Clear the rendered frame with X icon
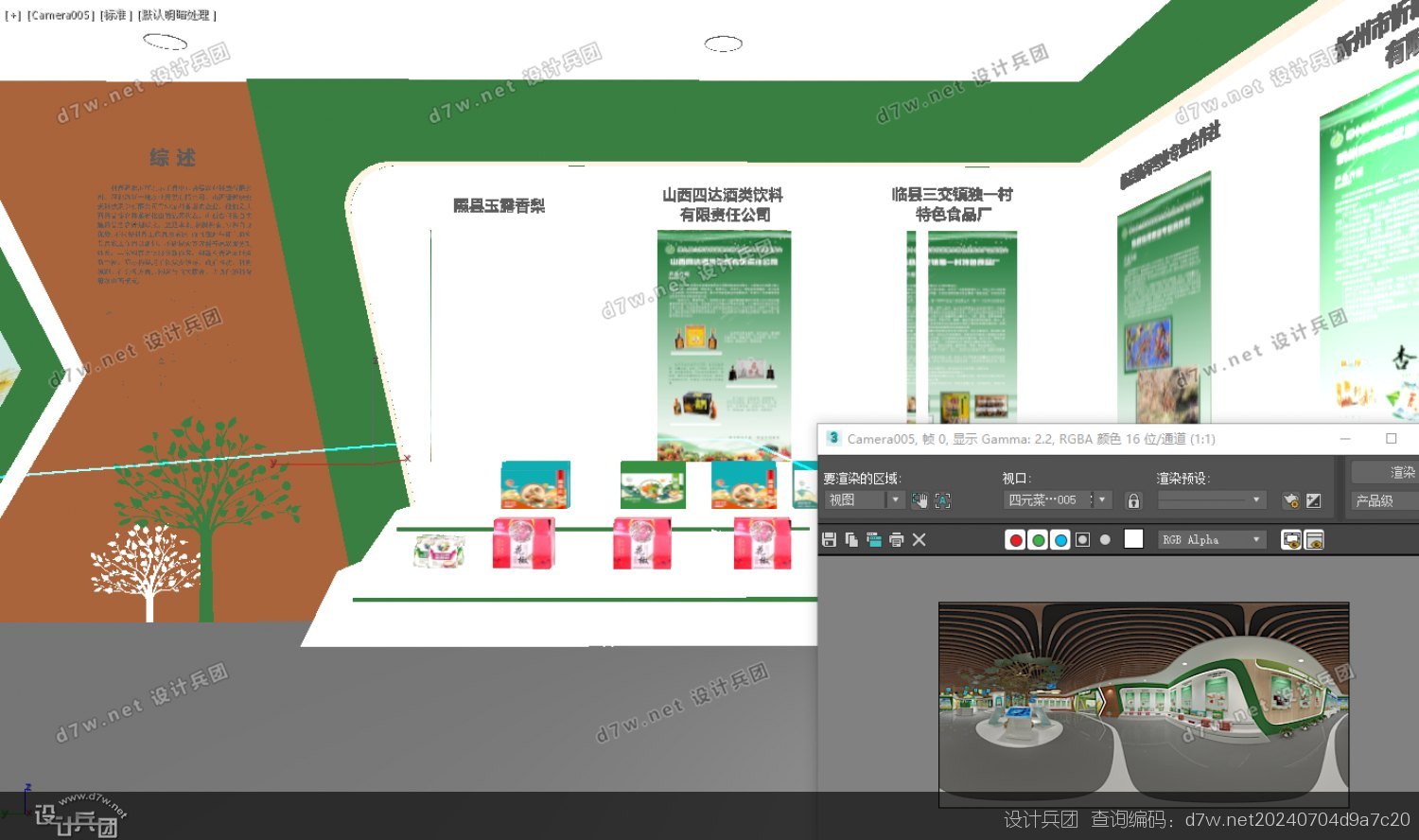The image size is (1419, 840). (919, 539)
